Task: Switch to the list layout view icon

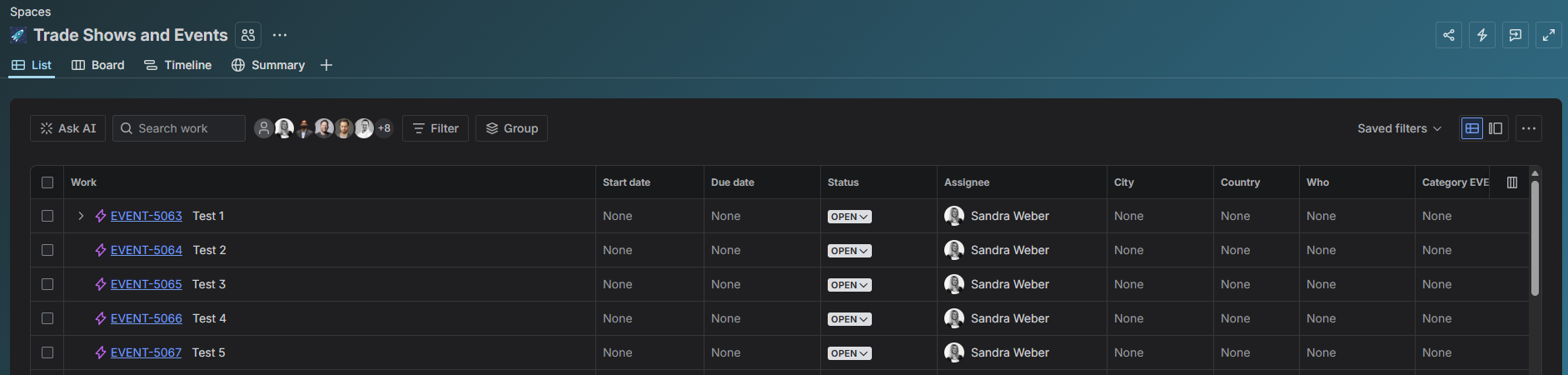Action: coord(1472,128)
